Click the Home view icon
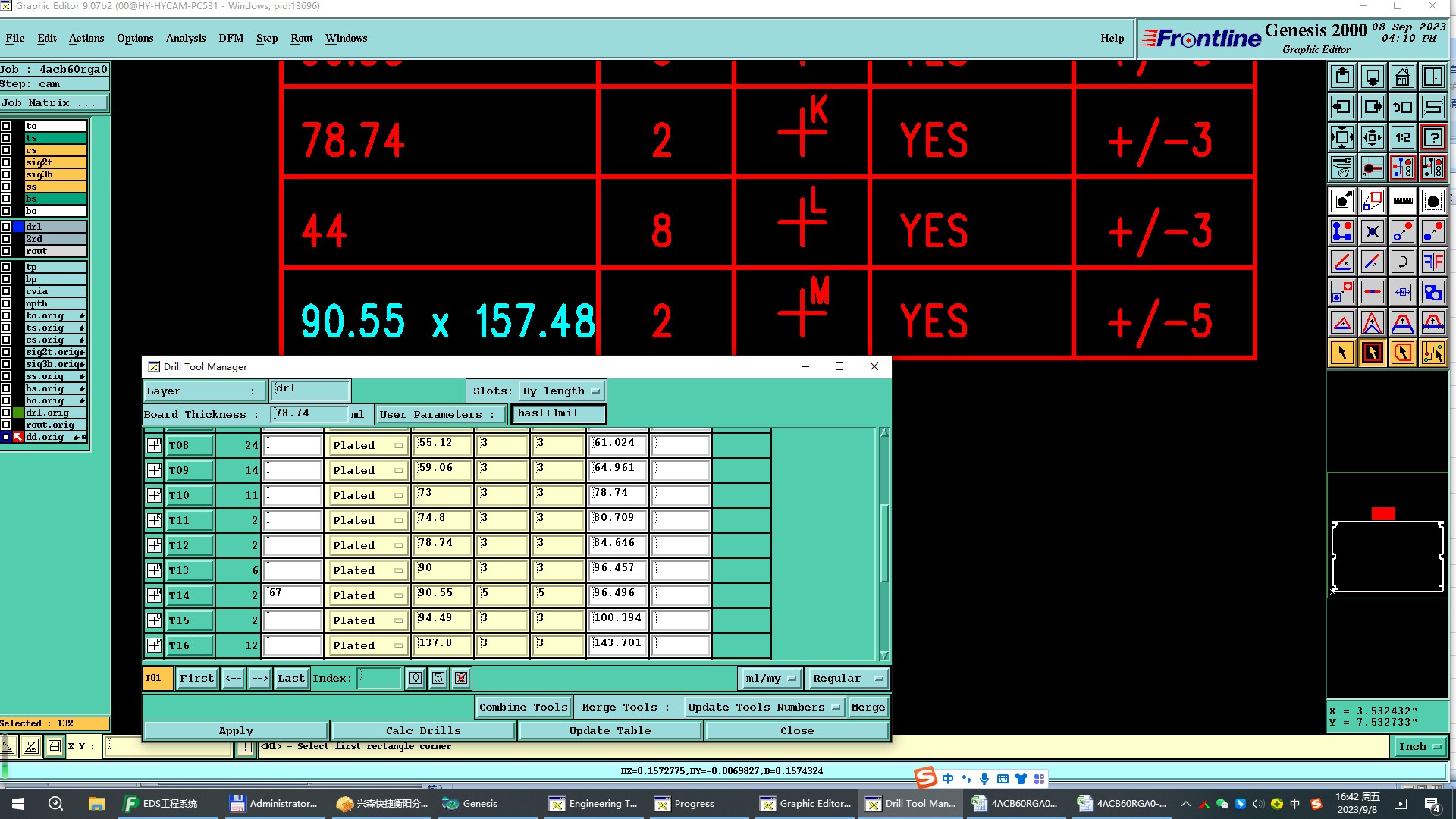This screenshot has width=1456, height=819. (1402, 77)
